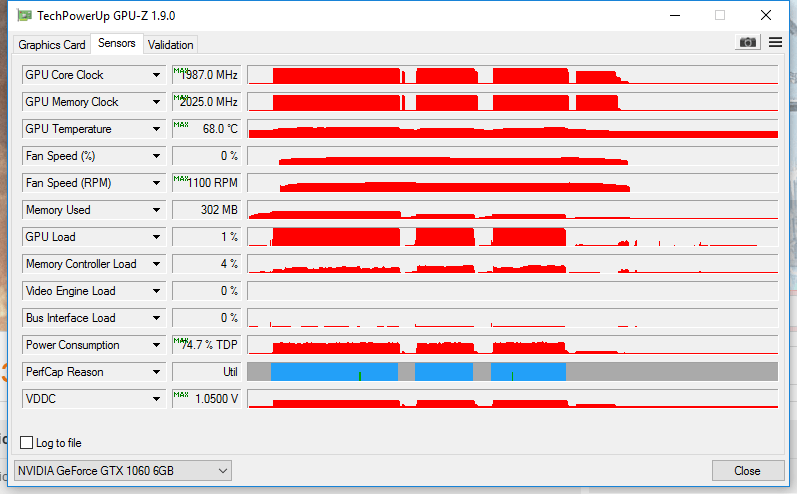Switch to the Graphics Card tab

click(x=52, y=45)
